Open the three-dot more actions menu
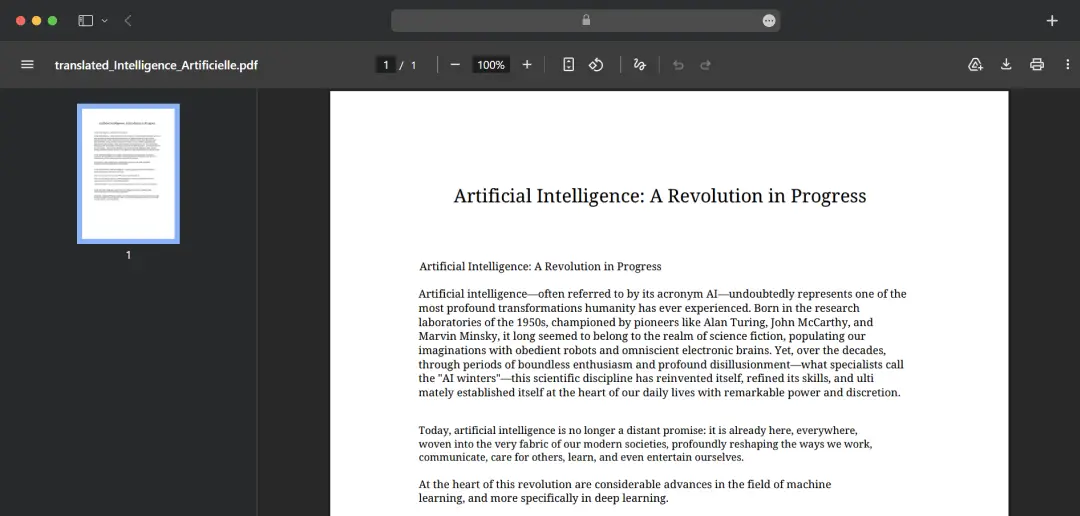The width and height of the screenshot is (1080, 516). (1068, 65)
